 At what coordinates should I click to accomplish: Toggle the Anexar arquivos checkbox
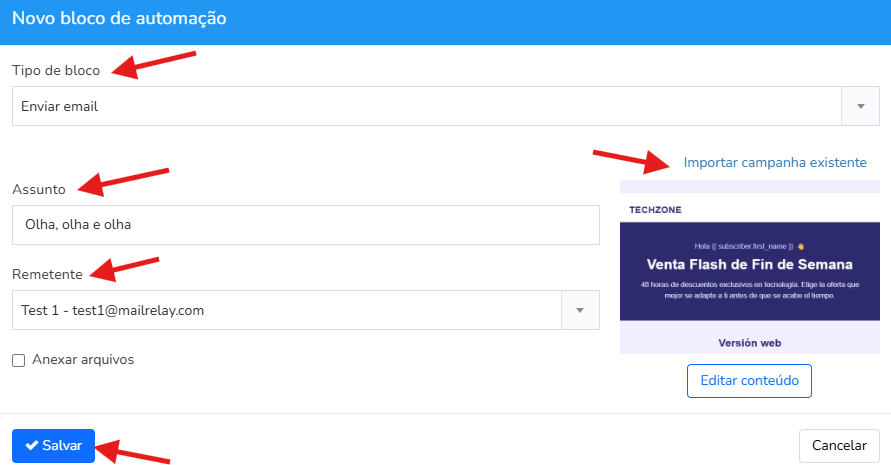coord(19,360)
